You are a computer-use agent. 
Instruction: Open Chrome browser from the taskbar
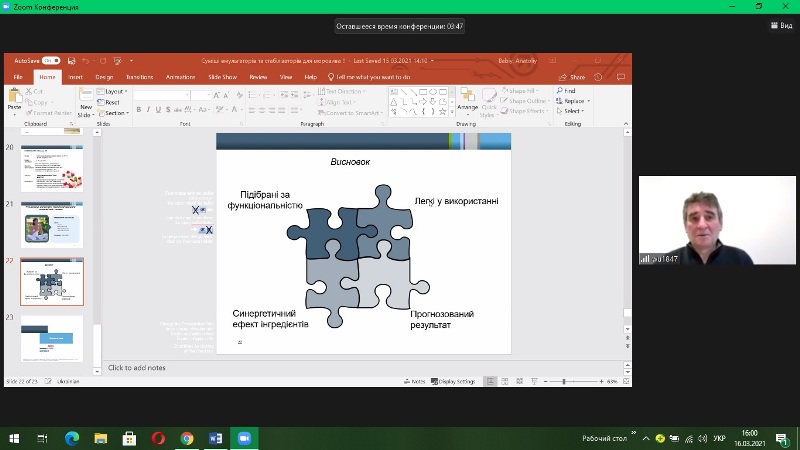187,438
